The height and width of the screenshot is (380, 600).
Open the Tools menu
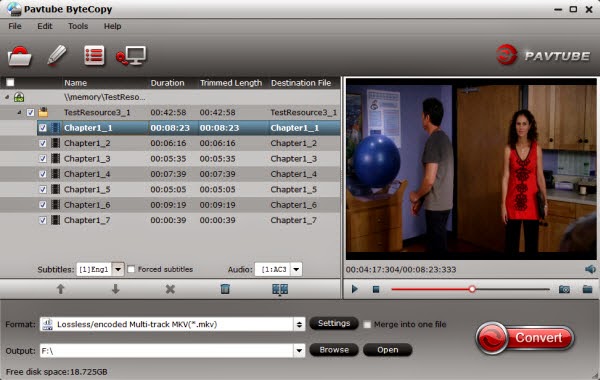(x=78, y=26)
